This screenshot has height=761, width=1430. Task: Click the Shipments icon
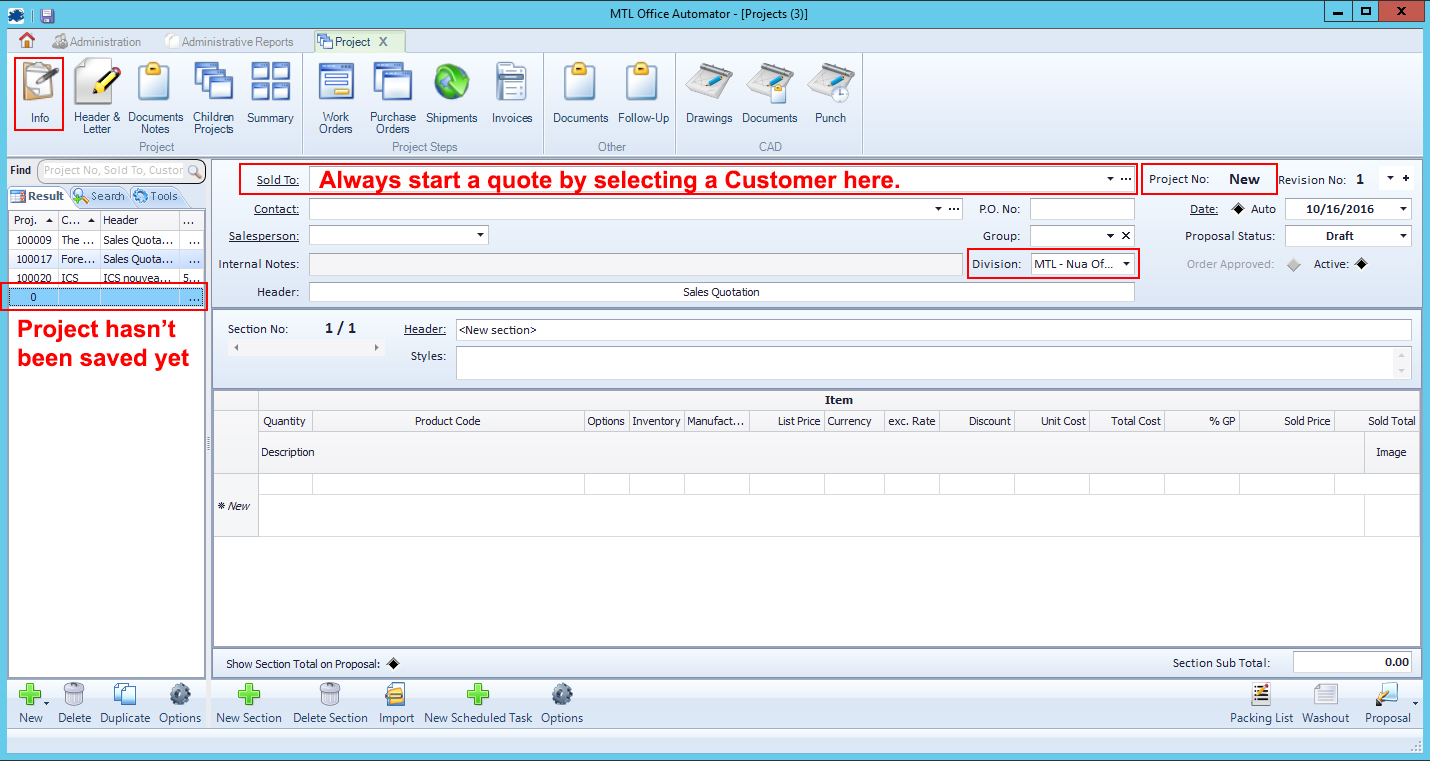(452, 94)
